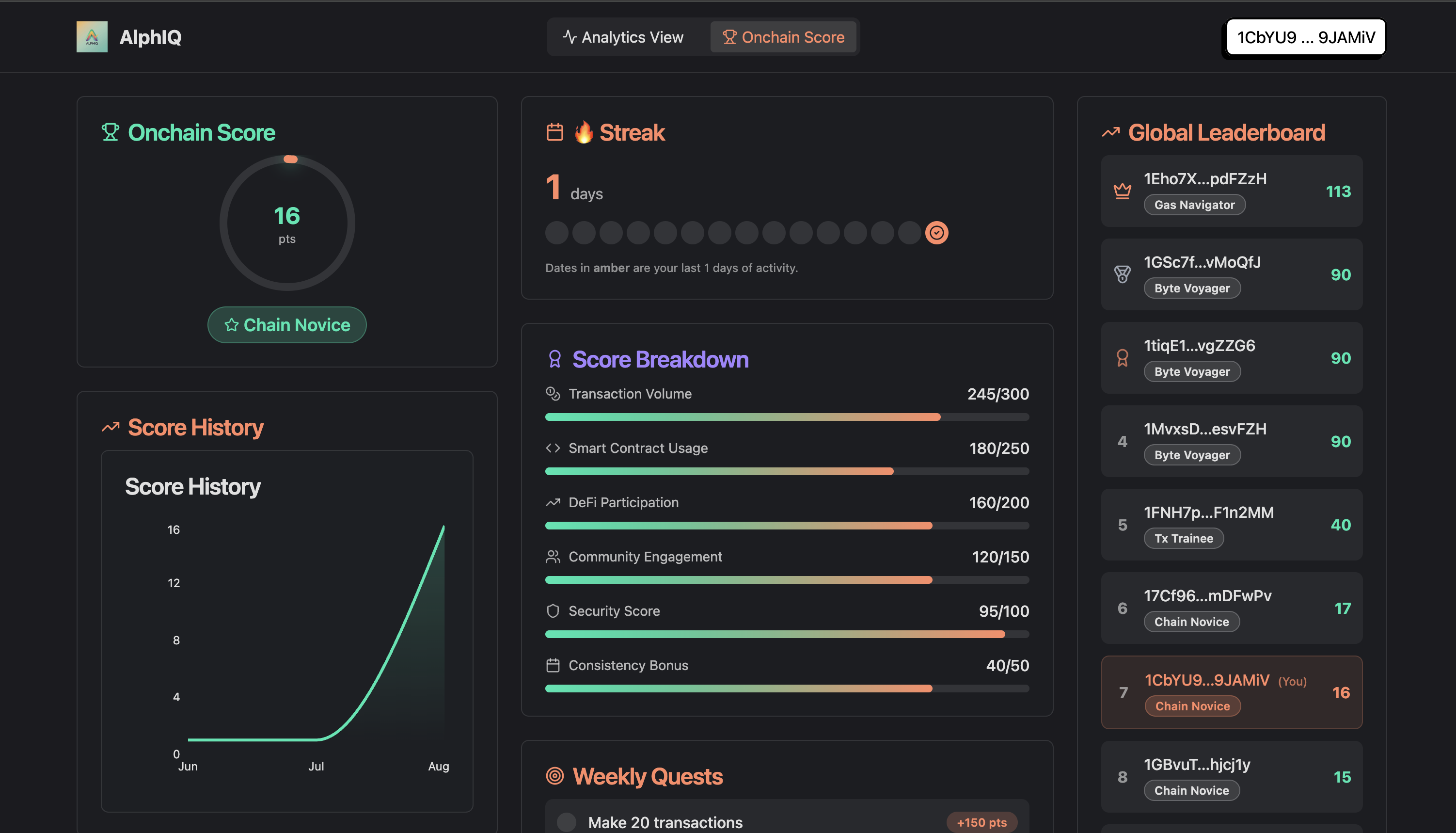1456x833 pixels.
Task: Switch to the Analytics View tab
Action: pos(624,37)
